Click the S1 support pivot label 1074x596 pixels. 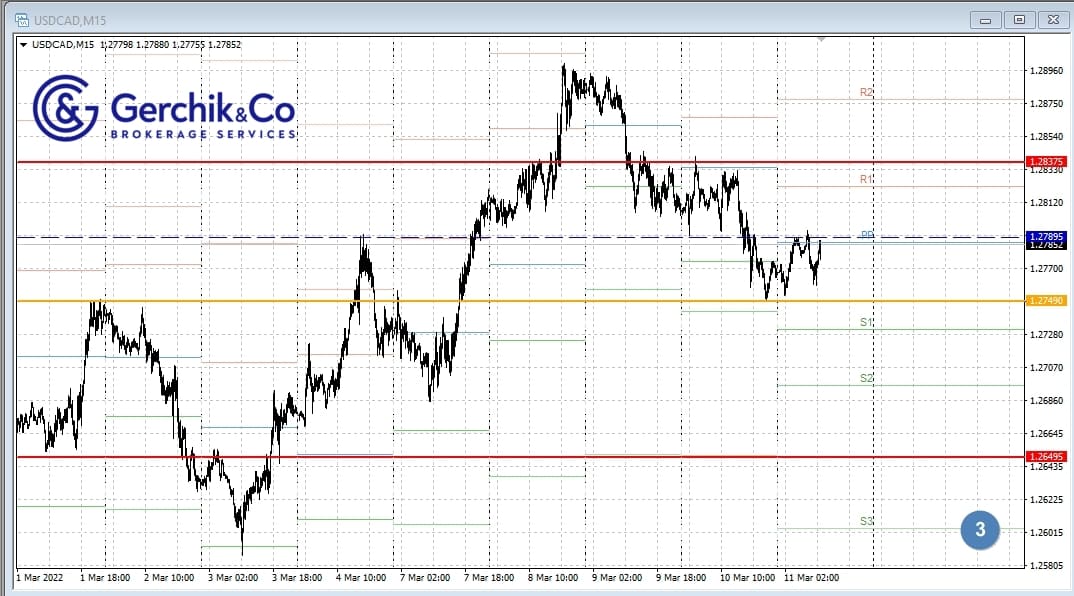(866, 322)
